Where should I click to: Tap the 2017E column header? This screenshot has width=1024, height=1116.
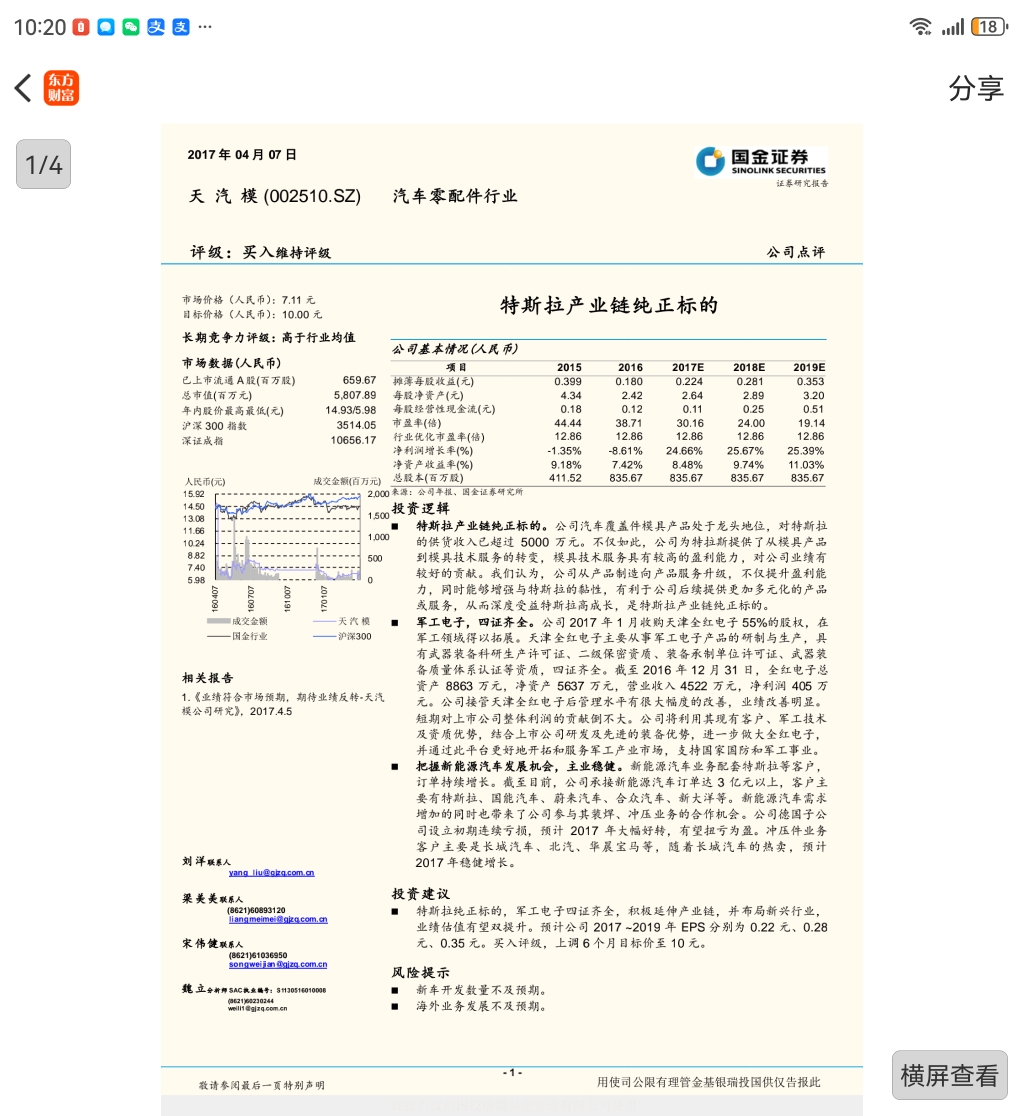(x=688, y=367)
